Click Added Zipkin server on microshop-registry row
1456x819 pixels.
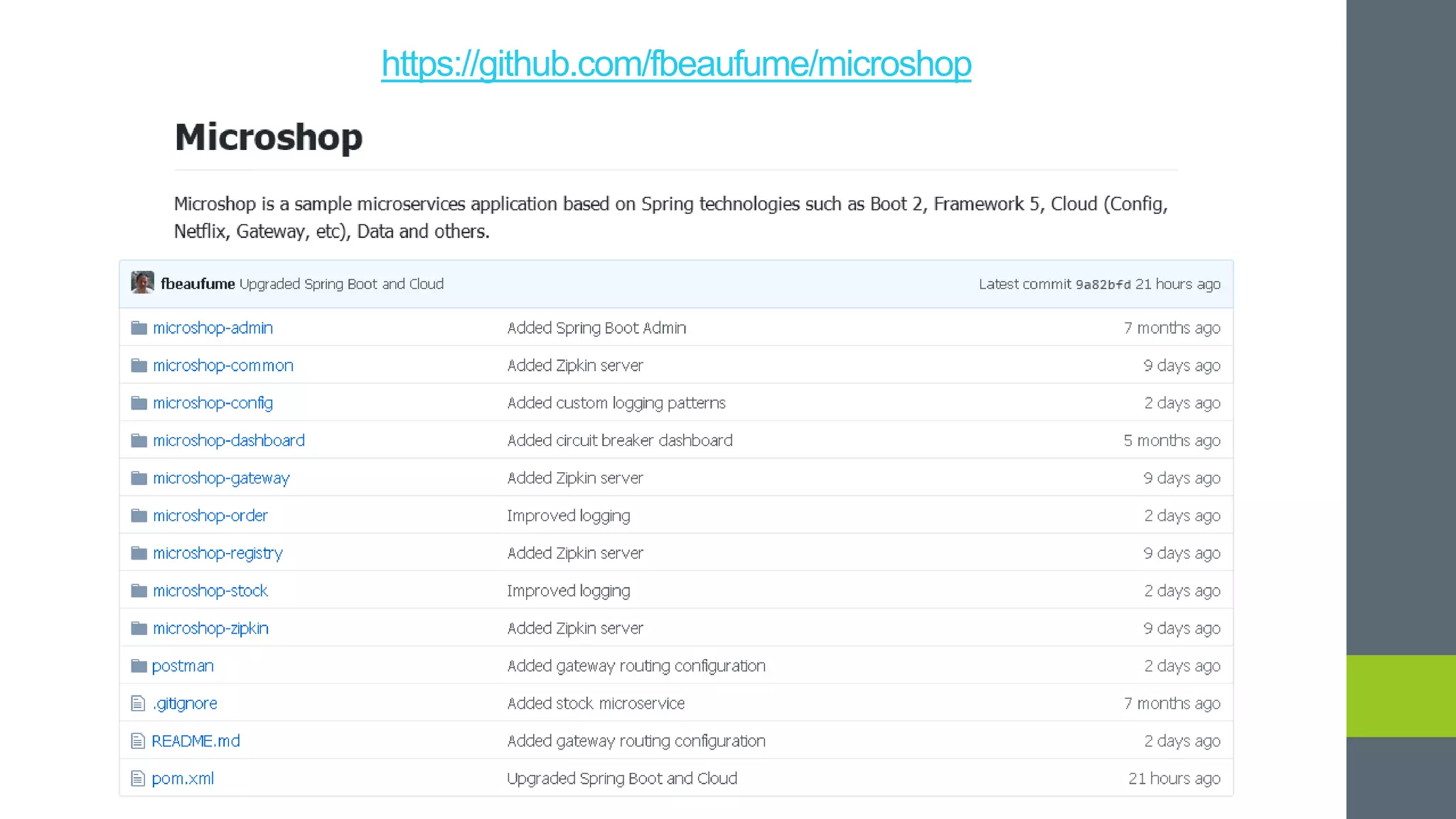[x=575, y=553]
